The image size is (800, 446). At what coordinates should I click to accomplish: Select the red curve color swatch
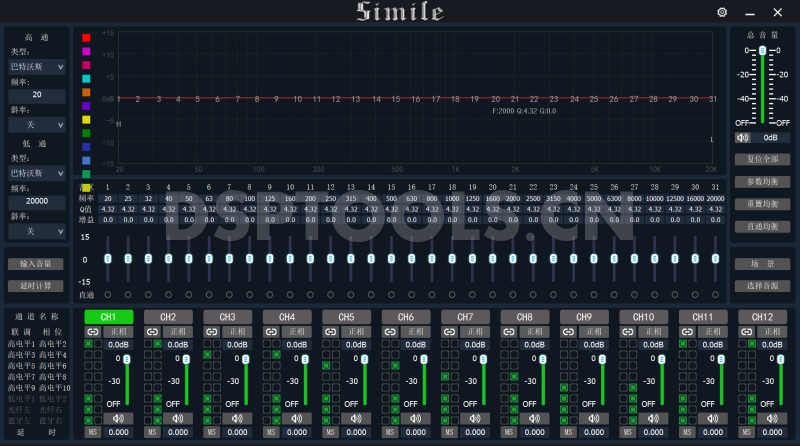(x=87, y=38)
